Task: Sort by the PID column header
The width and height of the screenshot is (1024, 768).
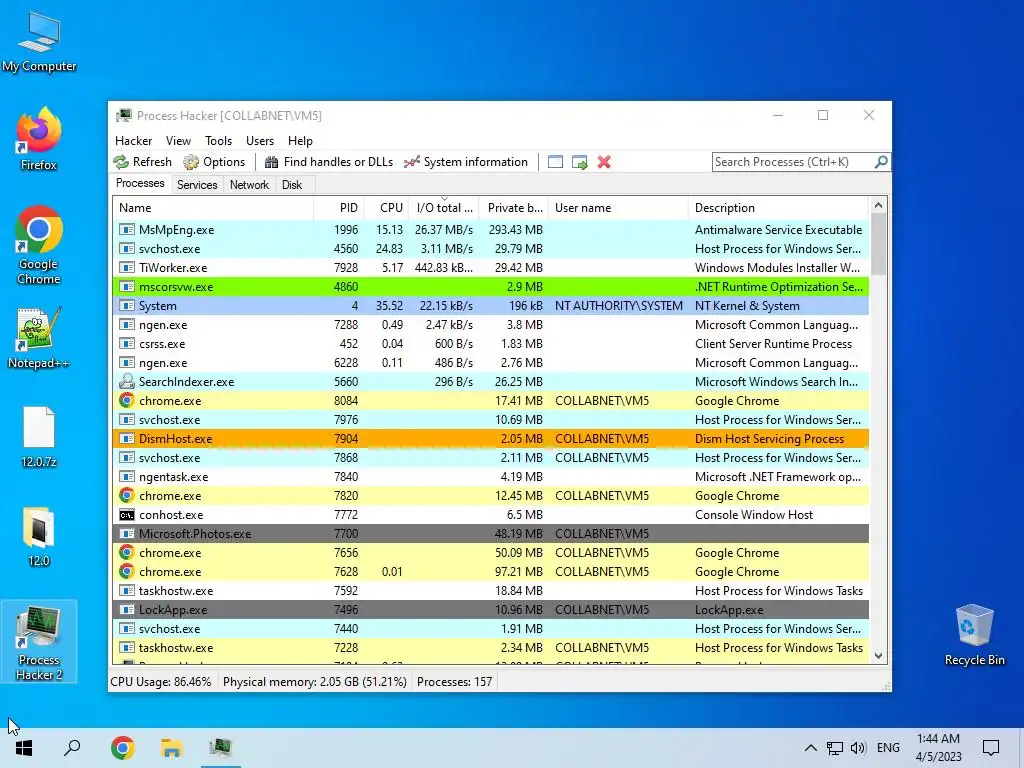Action: [x=339, y=208]
